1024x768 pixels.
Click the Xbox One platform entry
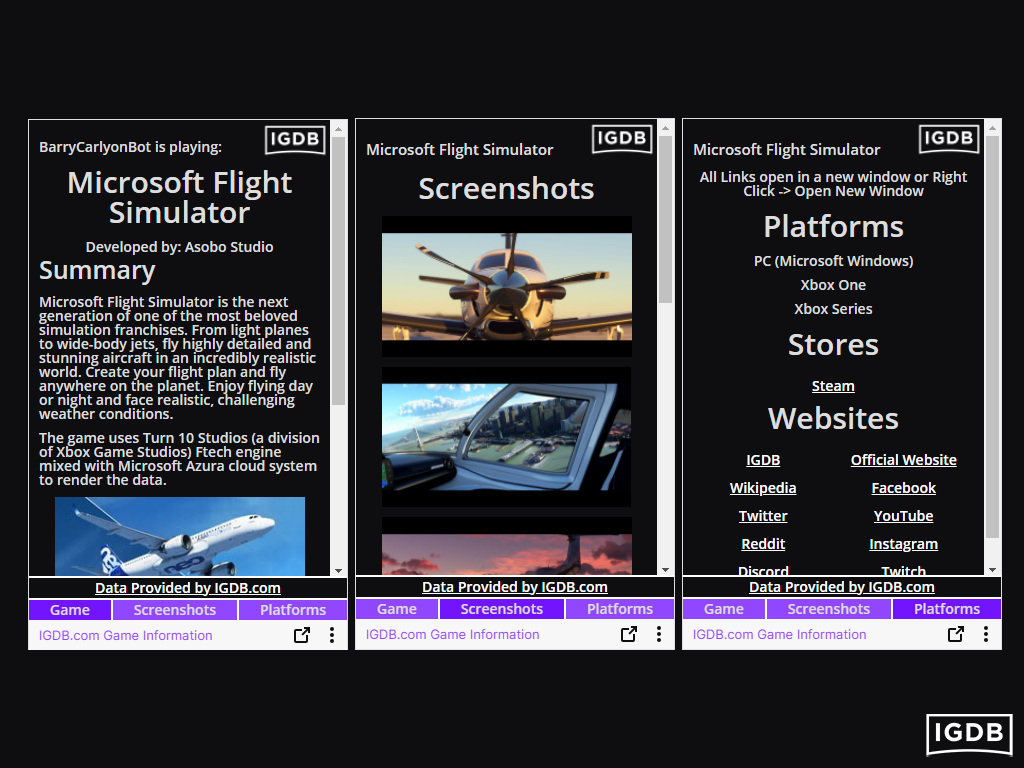pyautogui.click(x=833, y=285)
